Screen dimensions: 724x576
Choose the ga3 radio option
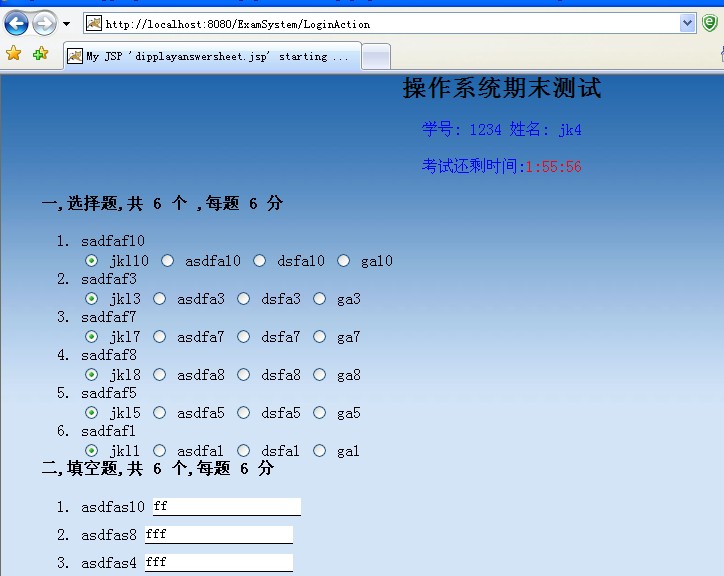[x=319, y=299]
